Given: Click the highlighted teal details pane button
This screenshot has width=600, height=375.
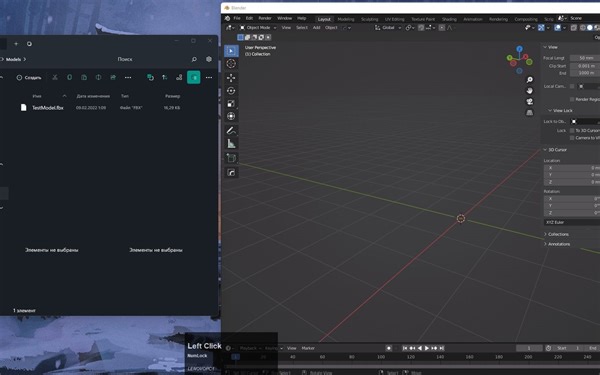Looking at the screenshot, I should [x=194, y=77].
